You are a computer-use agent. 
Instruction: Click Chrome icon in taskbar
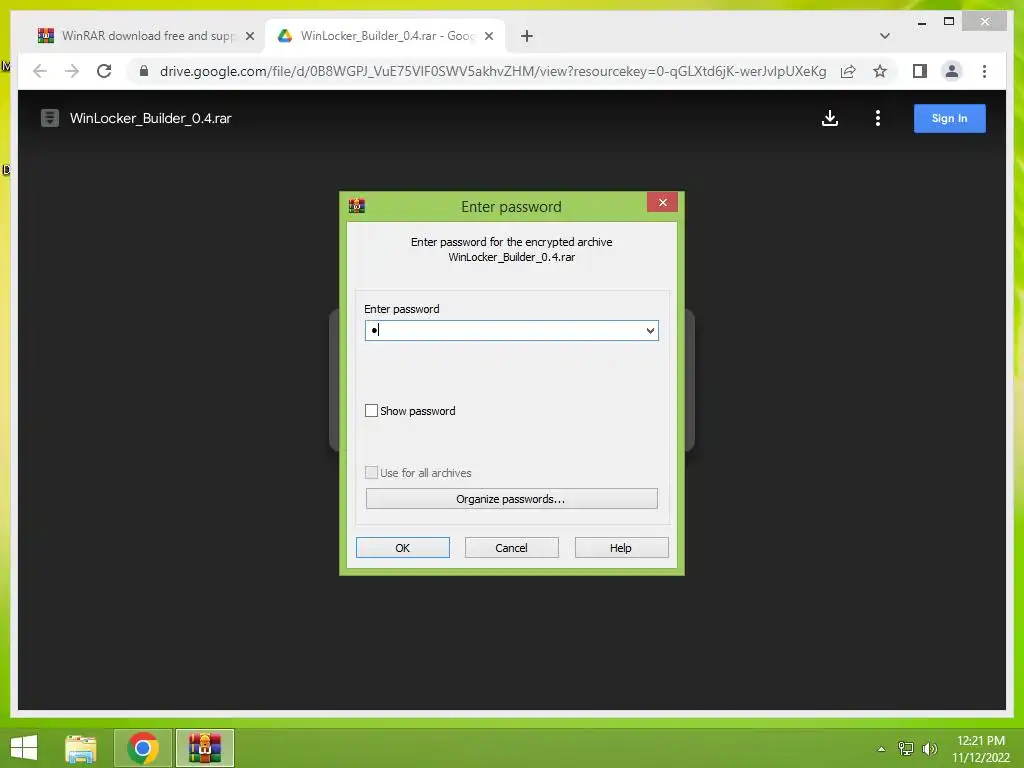click(x=143, y=748)
